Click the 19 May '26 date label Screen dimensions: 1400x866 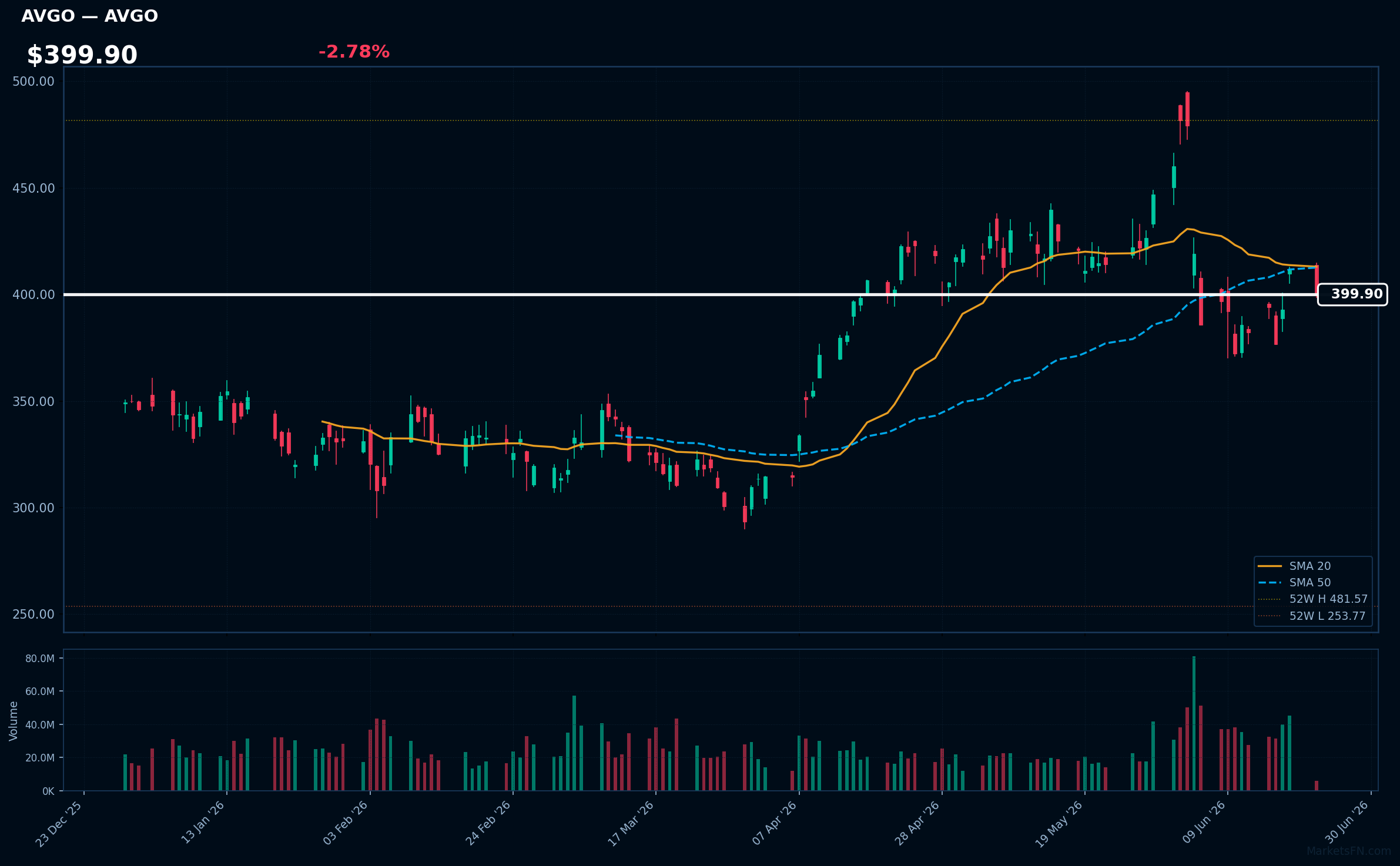coord(1059,824)
